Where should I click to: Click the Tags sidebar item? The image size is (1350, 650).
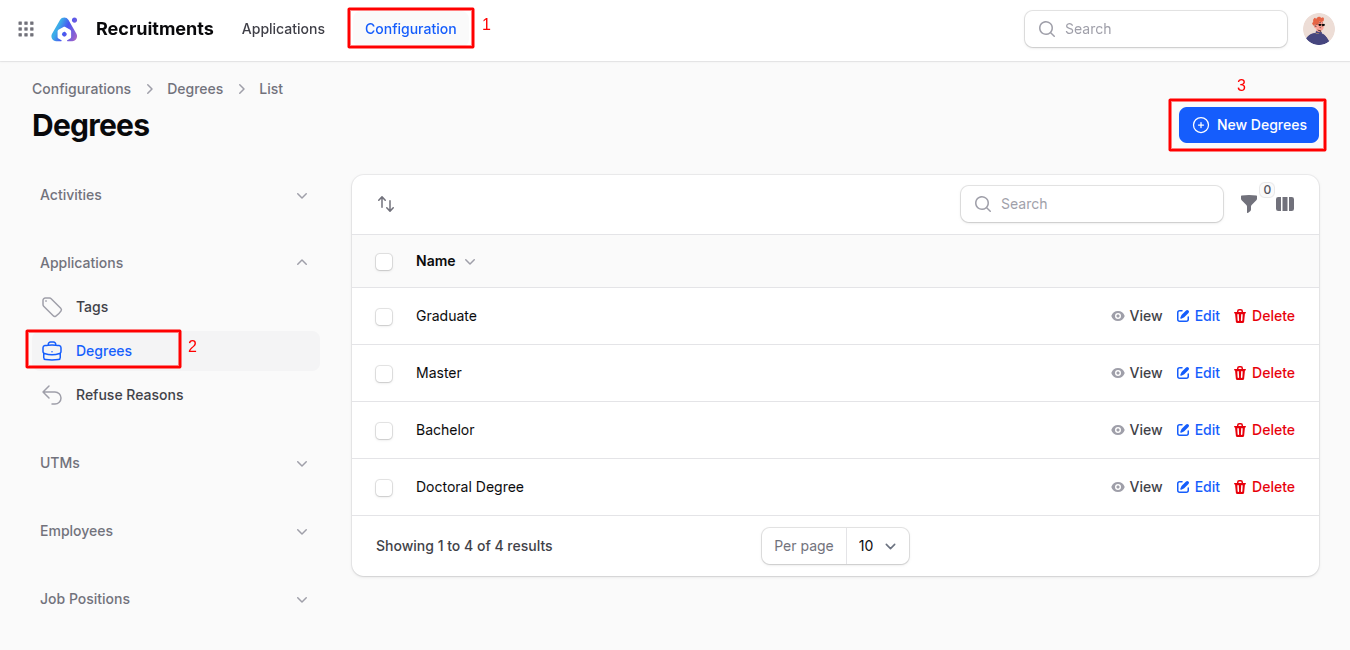coord(91,307)
